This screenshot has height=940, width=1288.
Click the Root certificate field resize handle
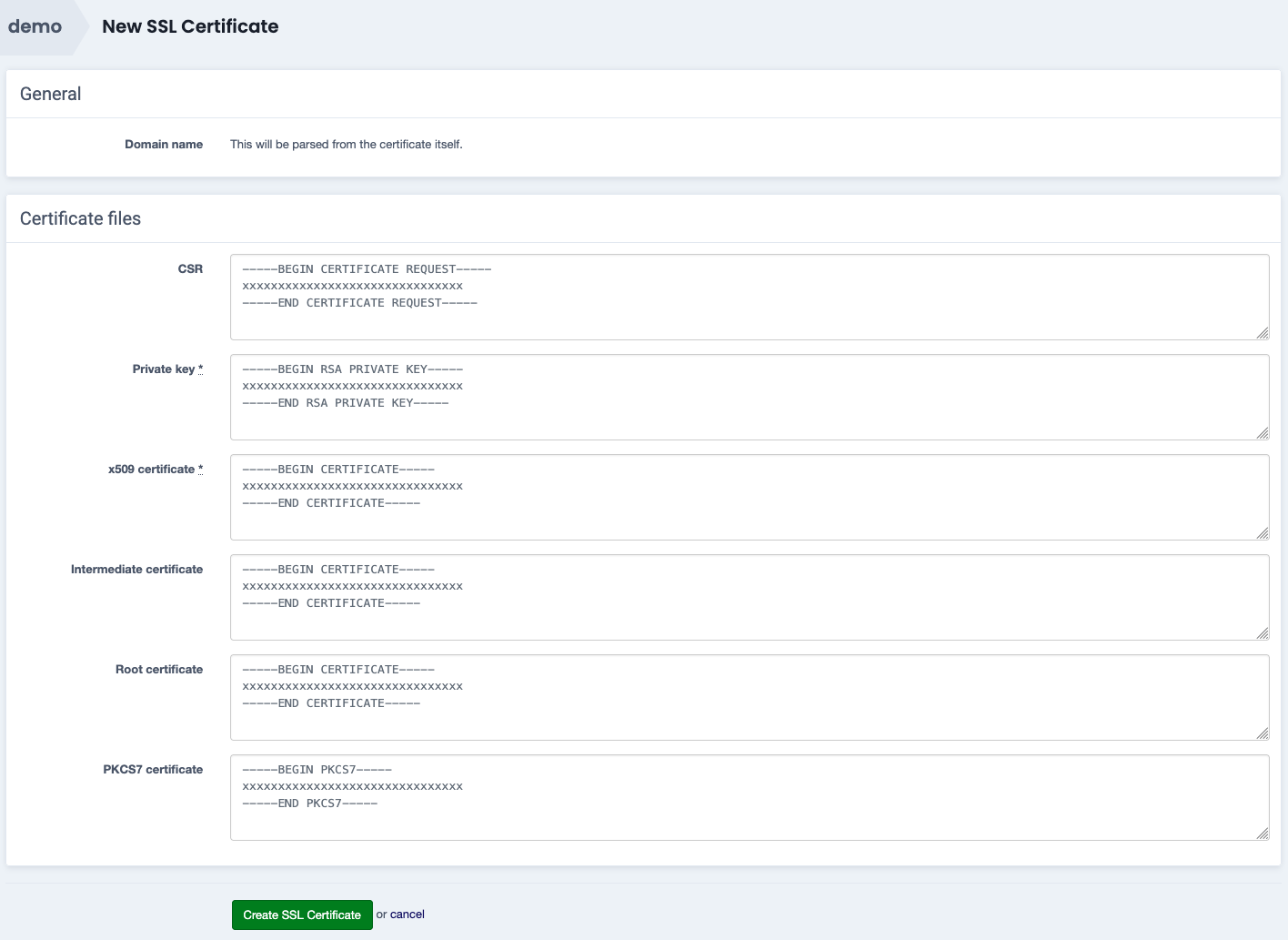tap(1263, 733)
